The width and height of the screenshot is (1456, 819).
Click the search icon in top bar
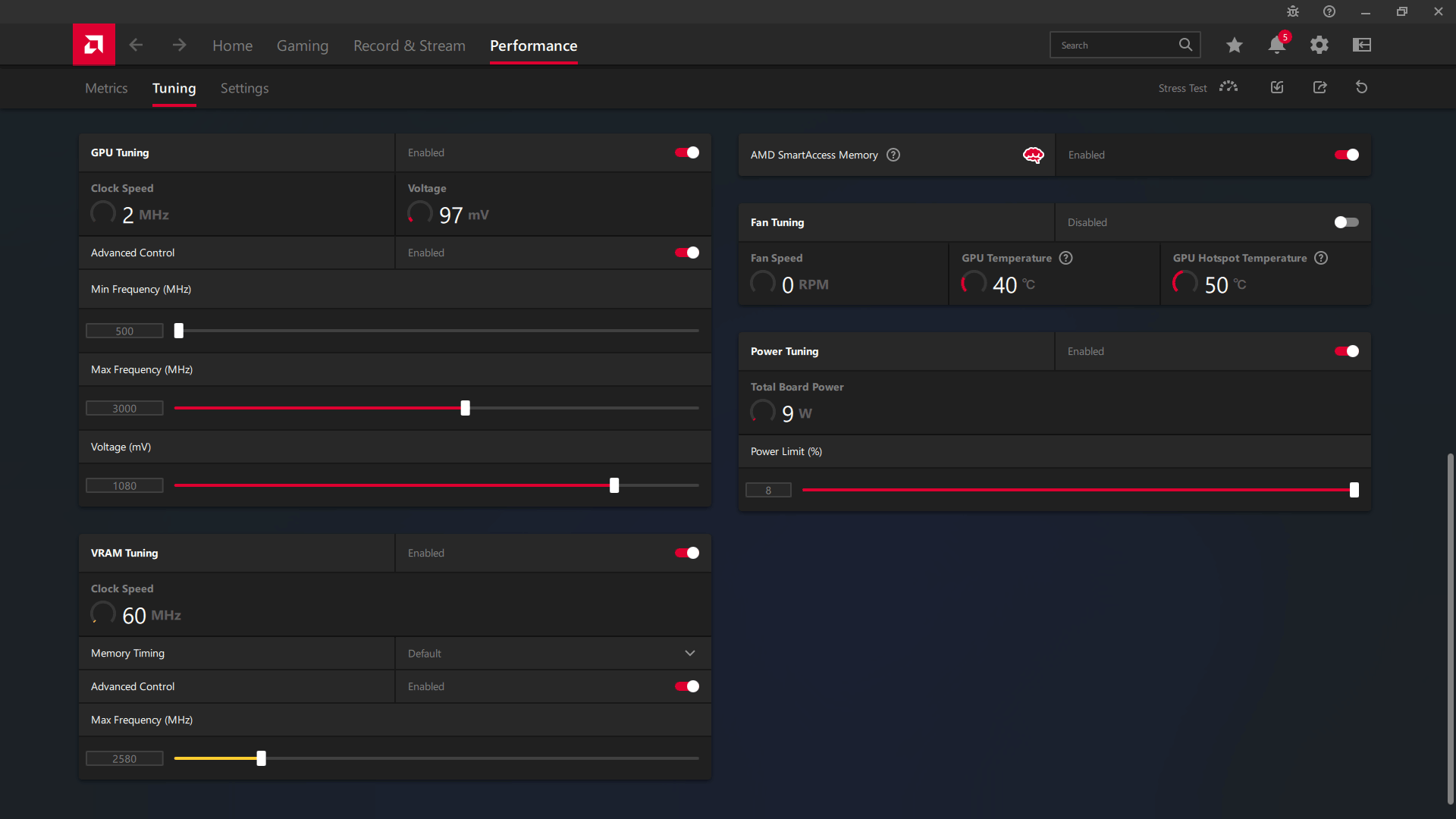coord(1186,45)
